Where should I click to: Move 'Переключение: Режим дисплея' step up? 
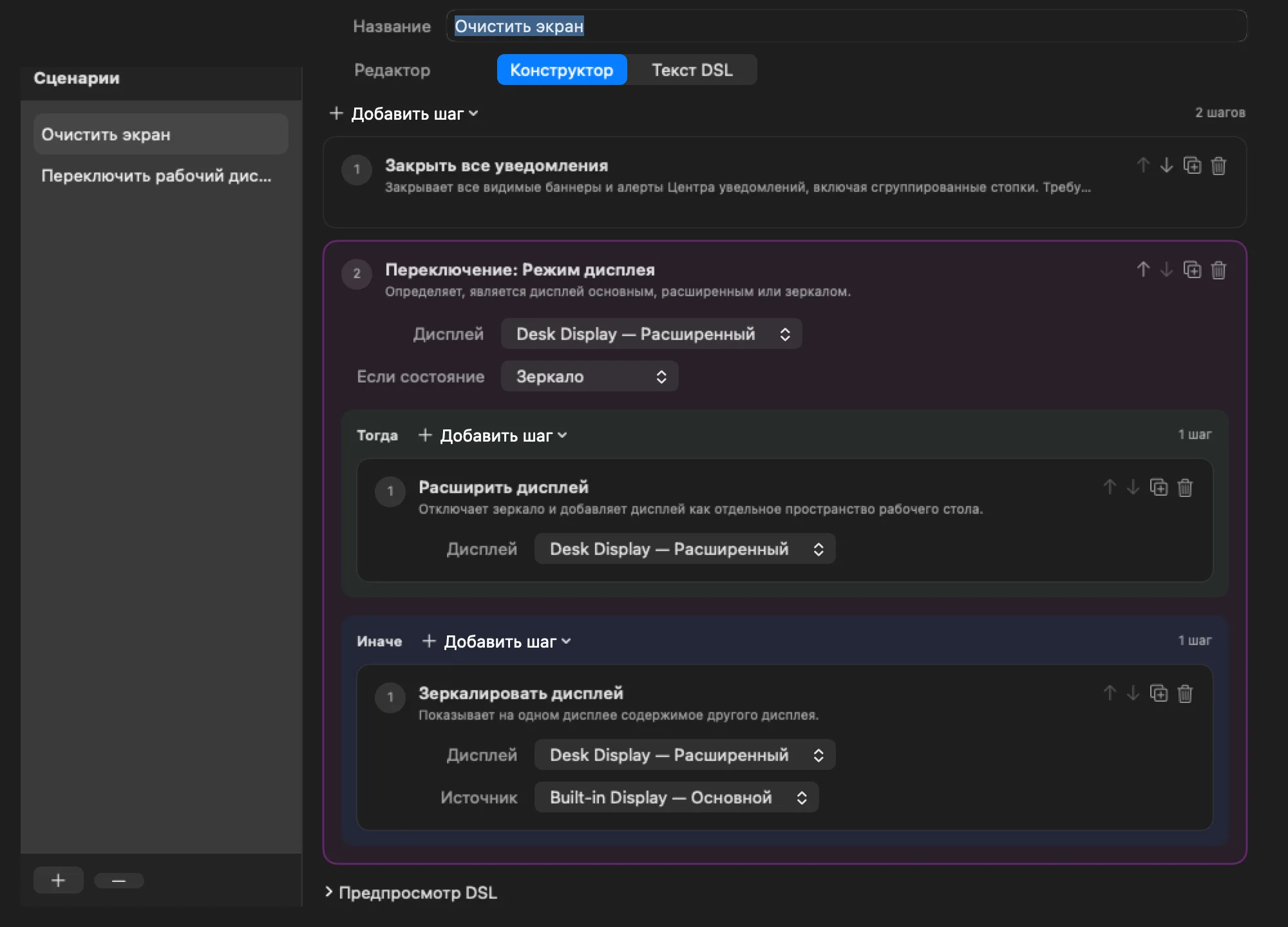click(x=1143, y=270)
